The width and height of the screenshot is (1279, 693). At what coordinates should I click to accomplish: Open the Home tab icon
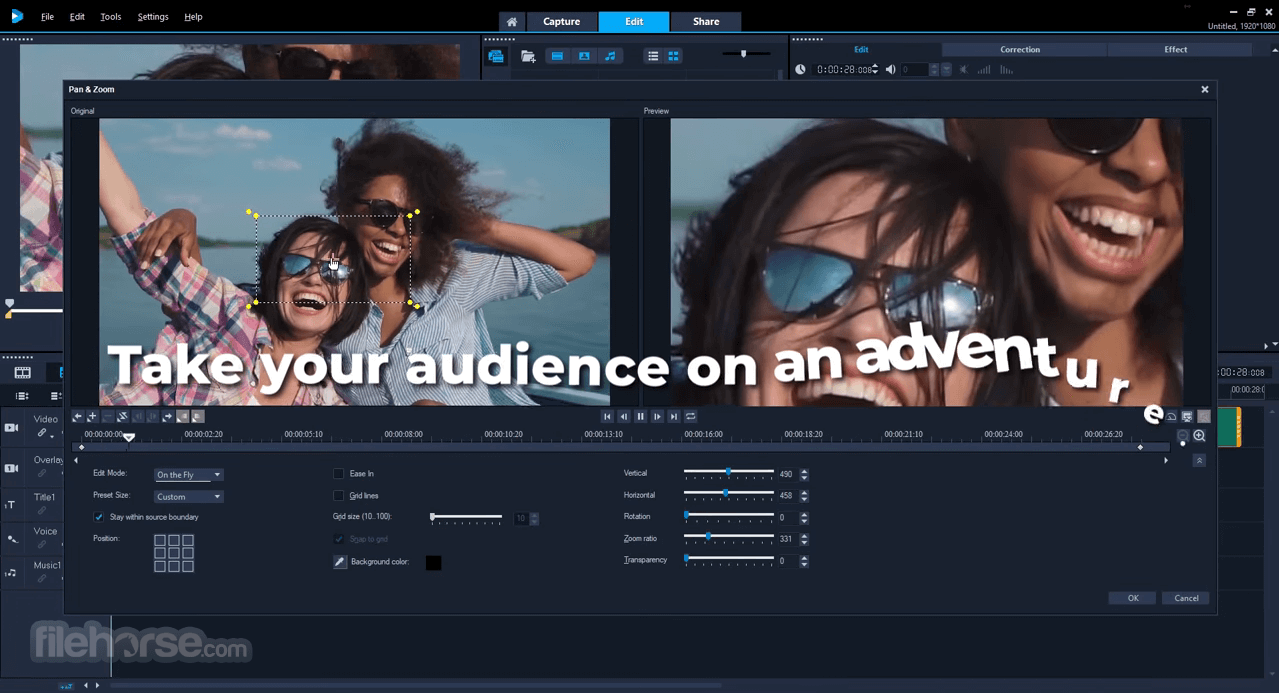tap(511, 21)
